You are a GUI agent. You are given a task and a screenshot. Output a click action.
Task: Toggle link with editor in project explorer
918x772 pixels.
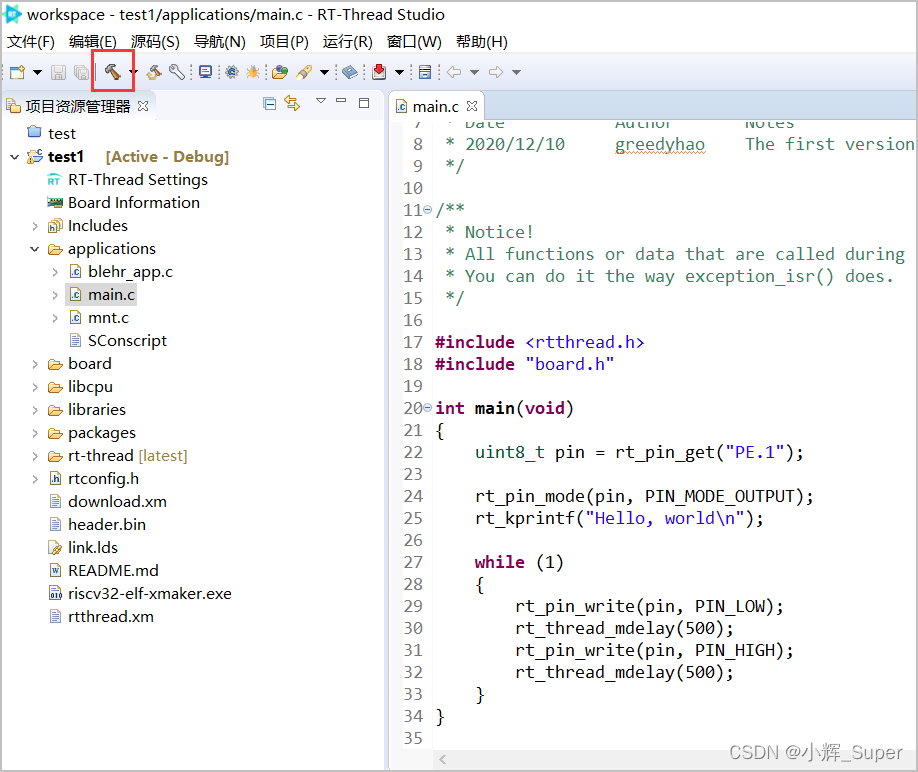pyautogui.click(x=292, y=104)
